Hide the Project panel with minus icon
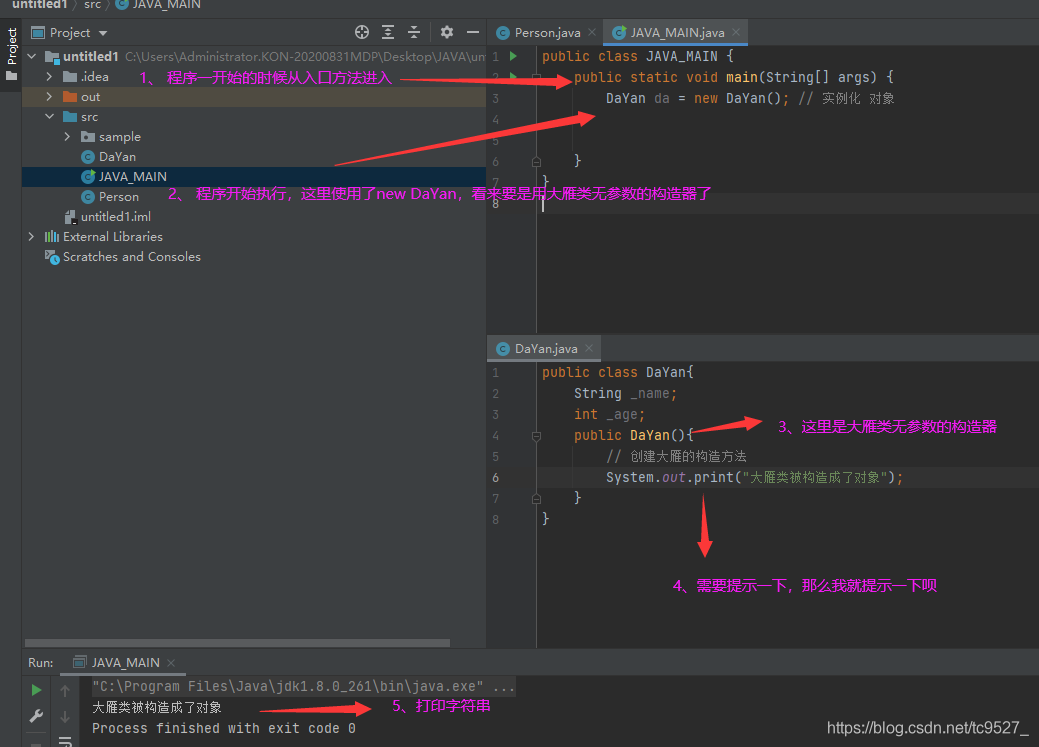Image resolution: width=1039 pixels, height=747 pixels. click(472, 32)
